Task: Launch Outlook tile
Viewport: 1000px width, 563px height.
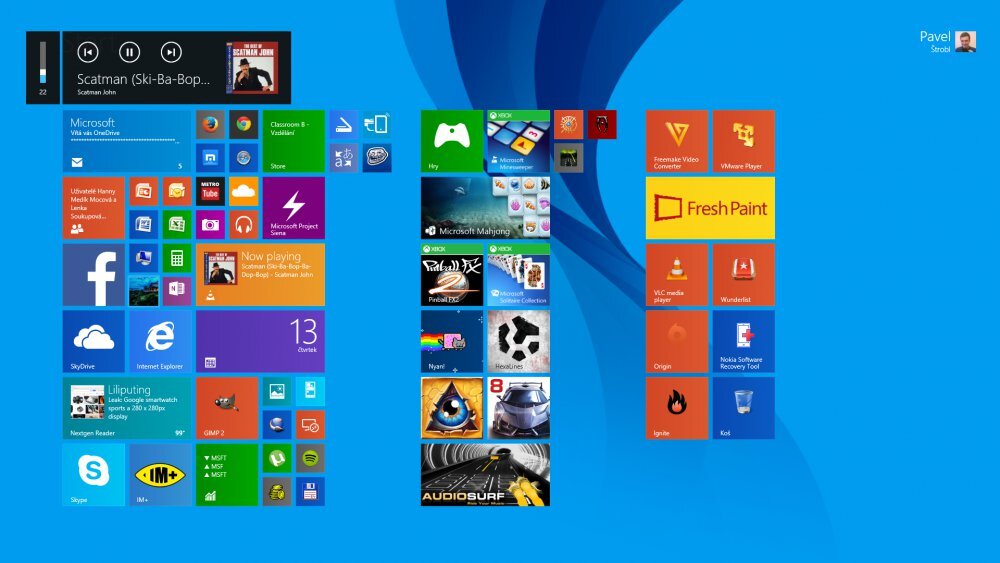Action: point(177,191)
